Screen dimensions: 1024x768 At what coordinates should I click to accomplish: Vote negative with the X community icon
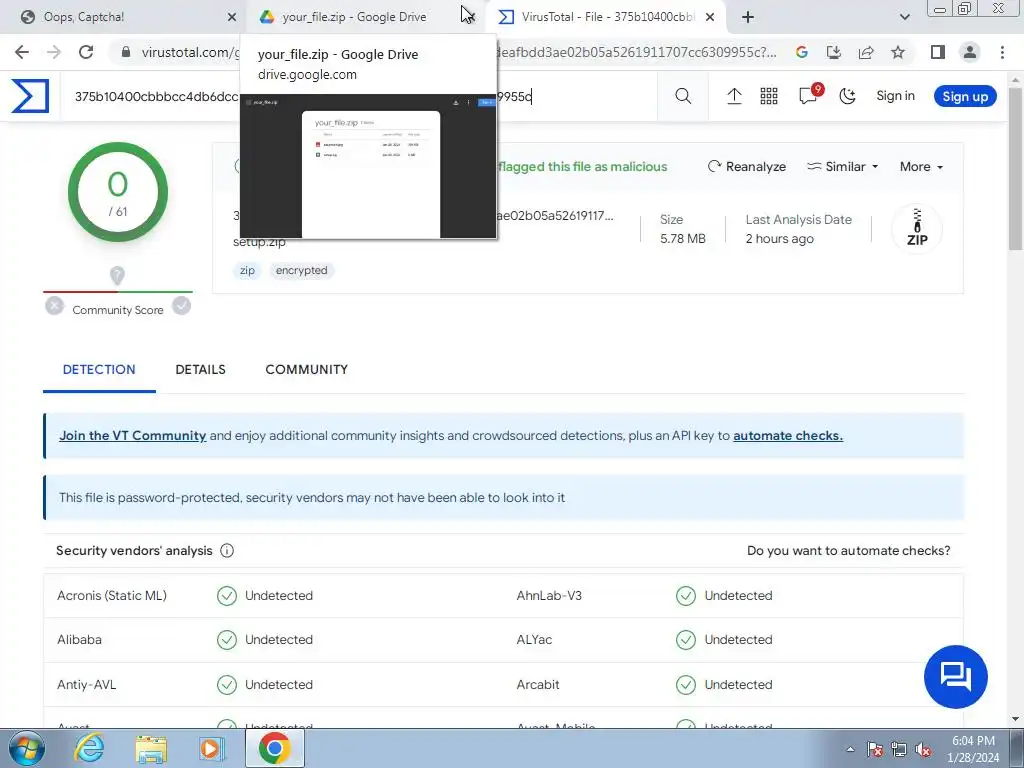pos(55,306)
